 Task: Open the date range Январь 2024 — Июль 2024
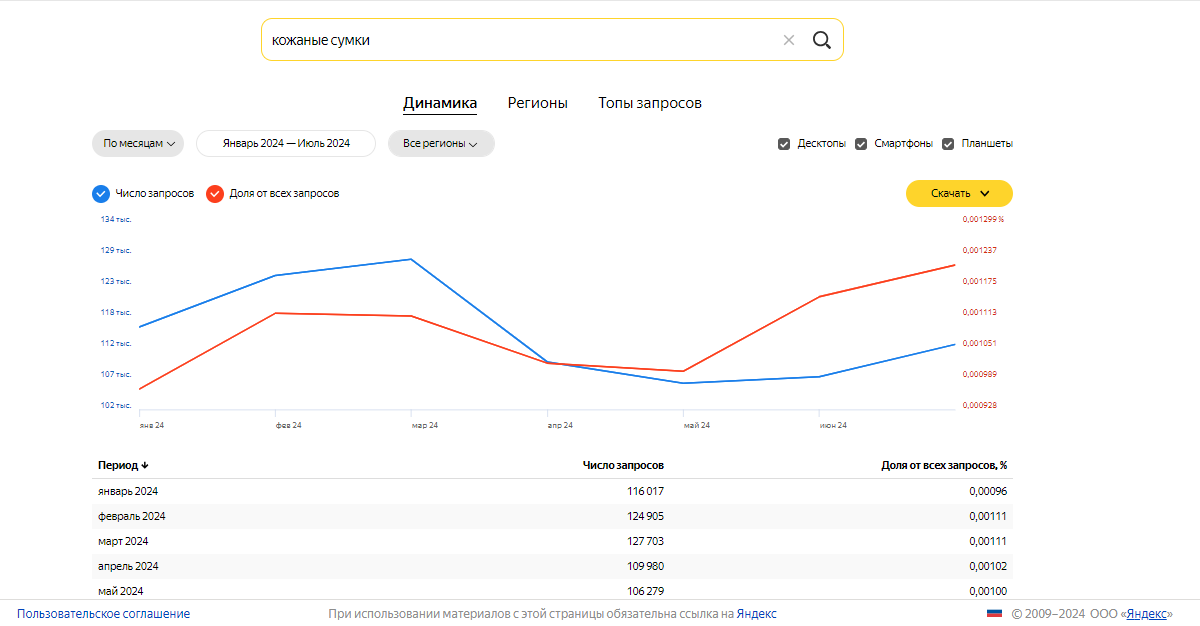[x=286, y=144]
